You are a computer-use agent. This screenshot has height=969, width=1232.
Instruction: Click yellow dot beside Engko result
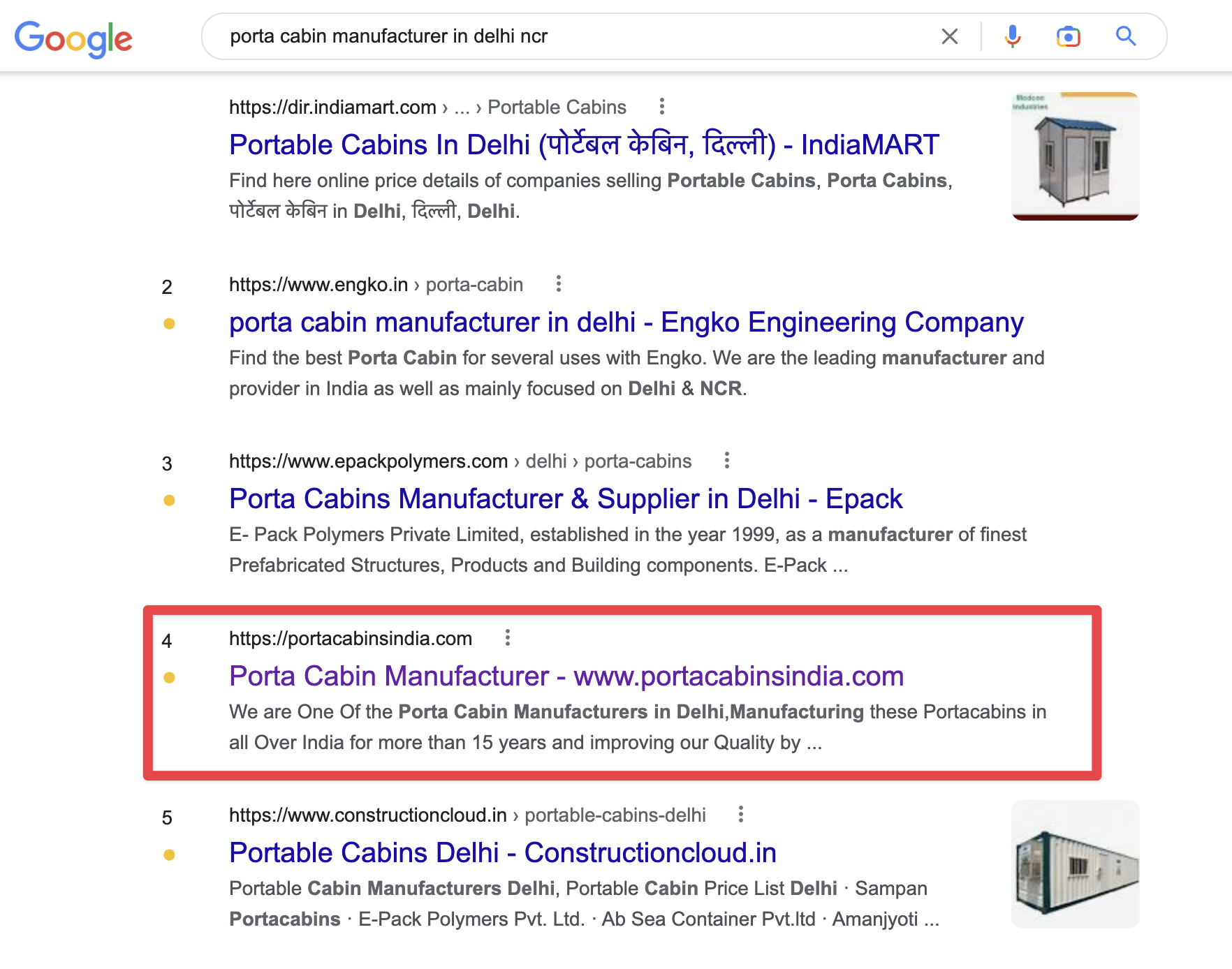(169, 324)
